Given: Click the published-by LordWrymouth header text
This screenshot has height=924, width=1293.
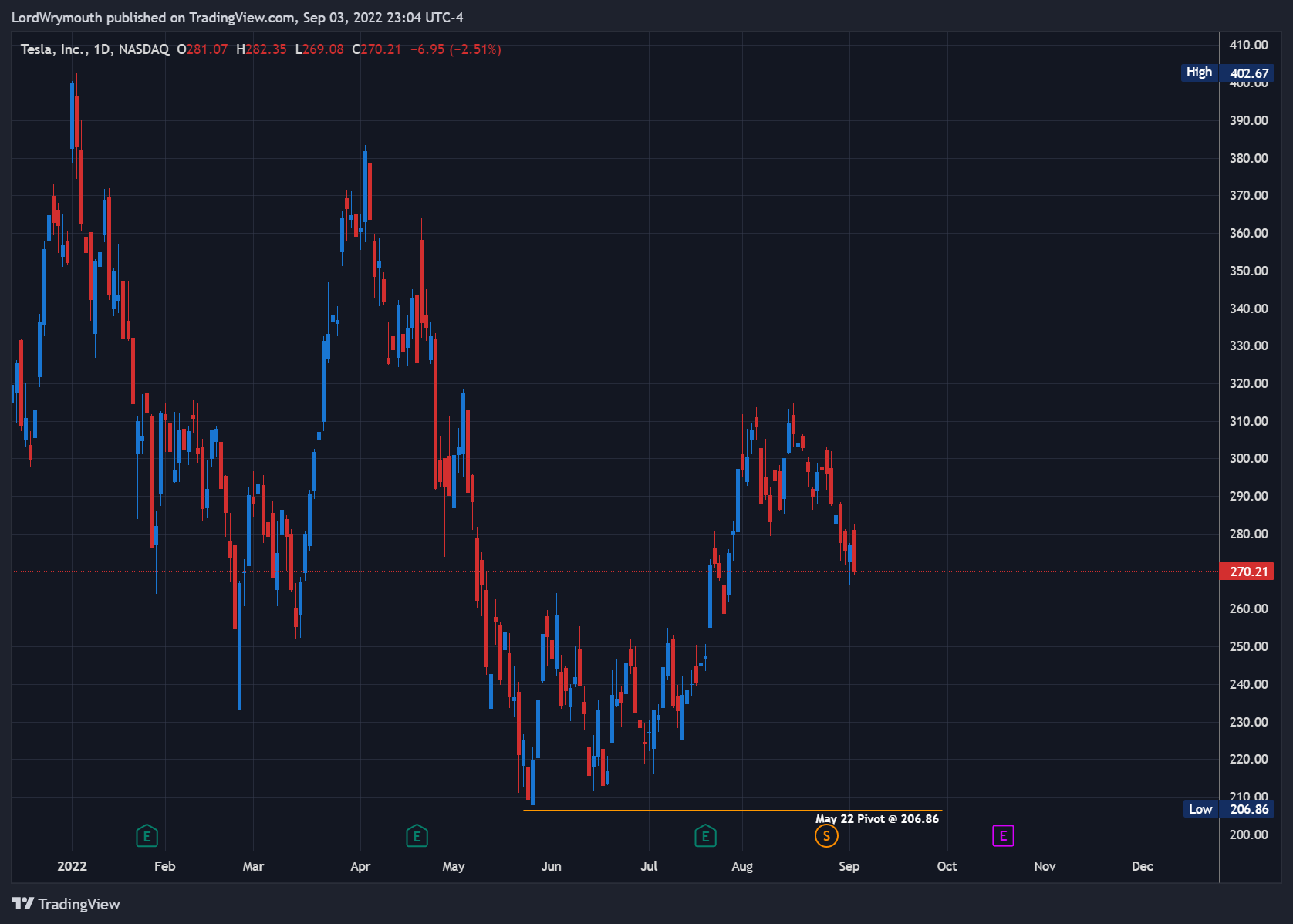Looking at the screenshot, I should tap(237, 18).
